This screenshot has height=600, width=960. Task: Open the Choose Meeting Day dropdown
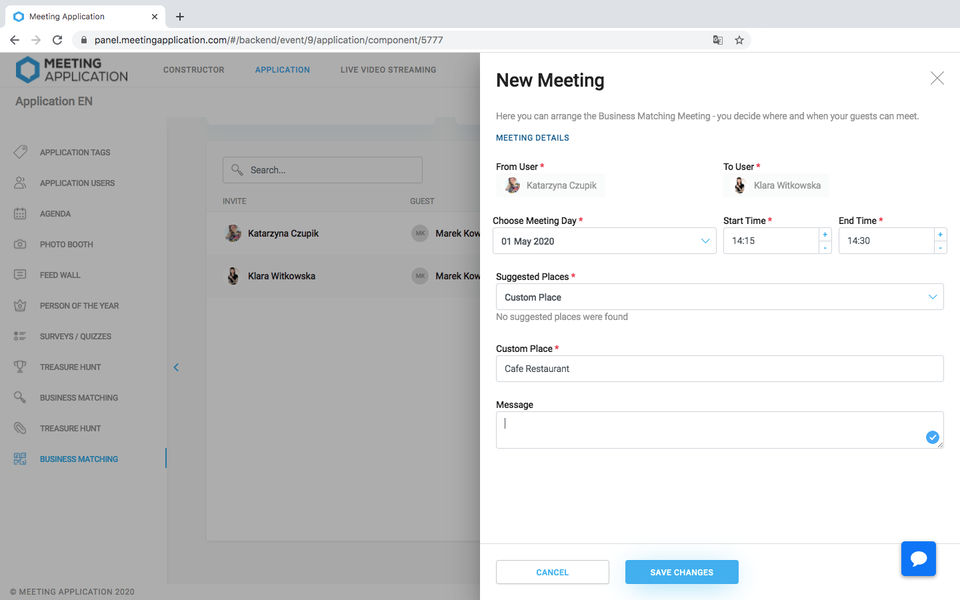604,241
